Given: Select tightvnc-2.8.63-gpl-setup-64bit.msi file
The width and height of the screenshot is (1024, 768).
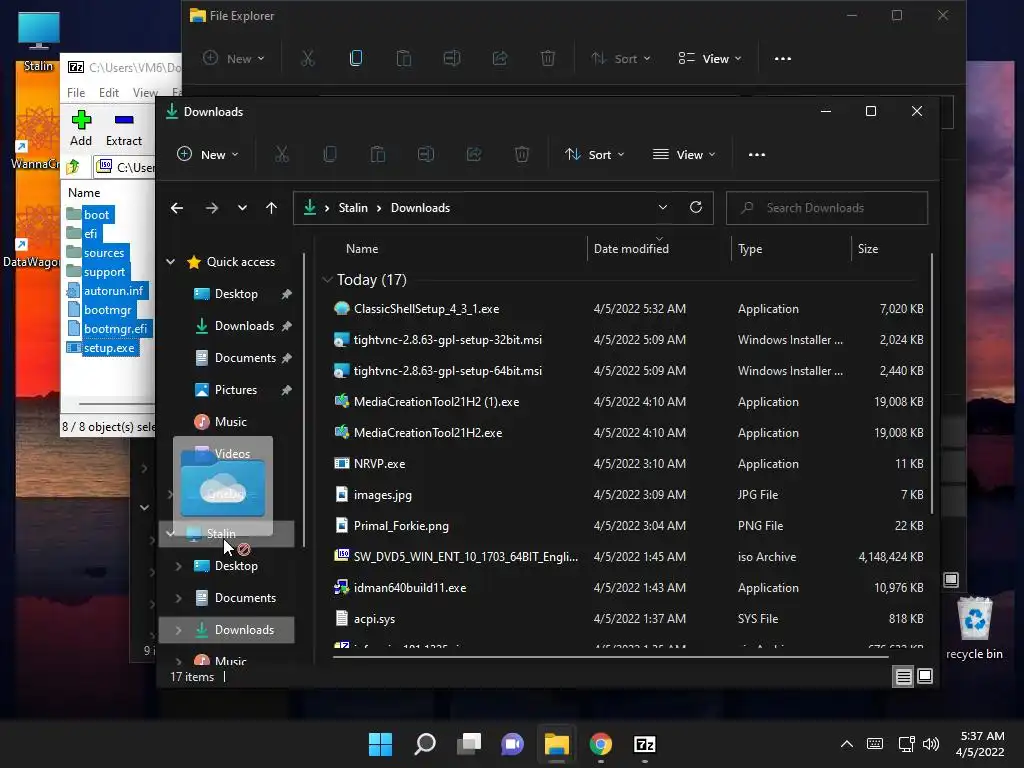Looking at the screenshot, I should tap(447, 371).
